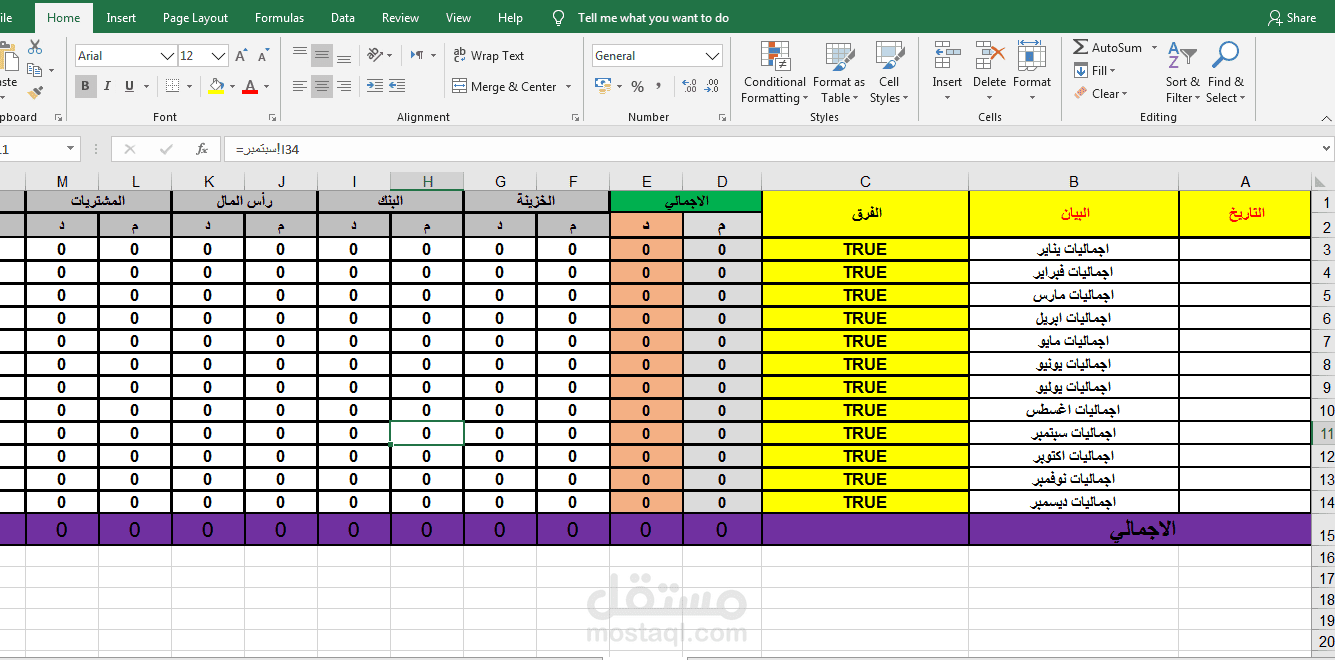Open Sort & Filter options
Image resolution: width=1335 pixels, height=660 pixels.
[x=1183, y=72]
